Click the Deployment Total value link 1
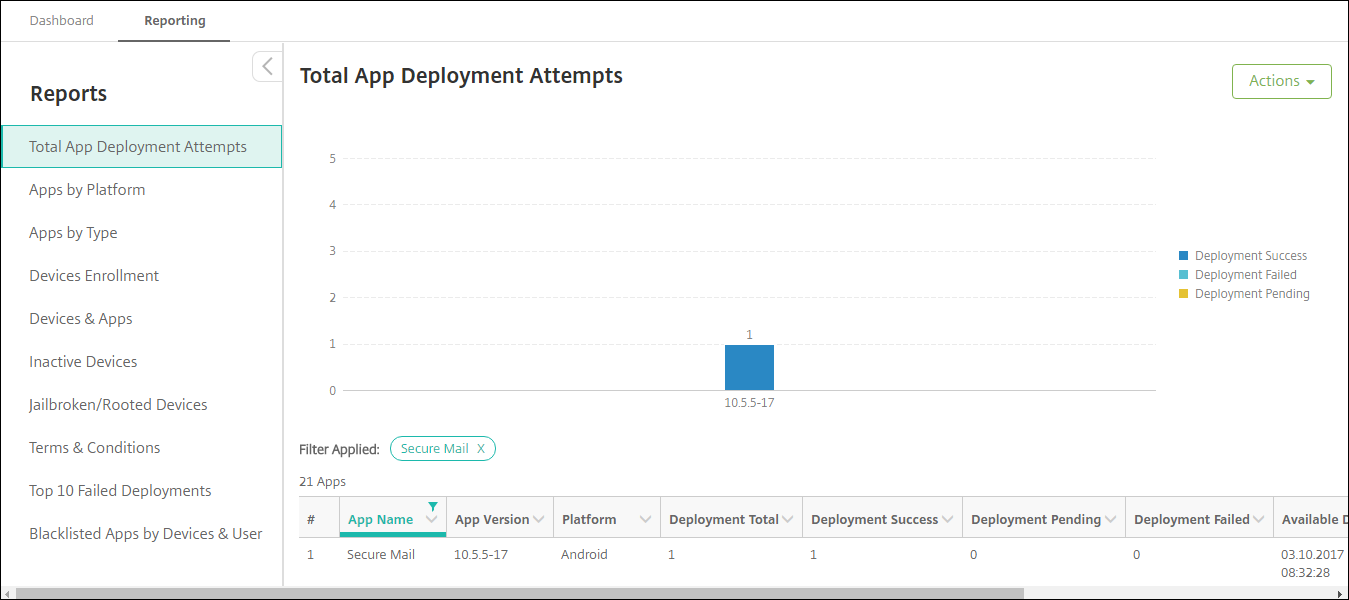Viewport: 1349px width, 600px height. [672, 555]
